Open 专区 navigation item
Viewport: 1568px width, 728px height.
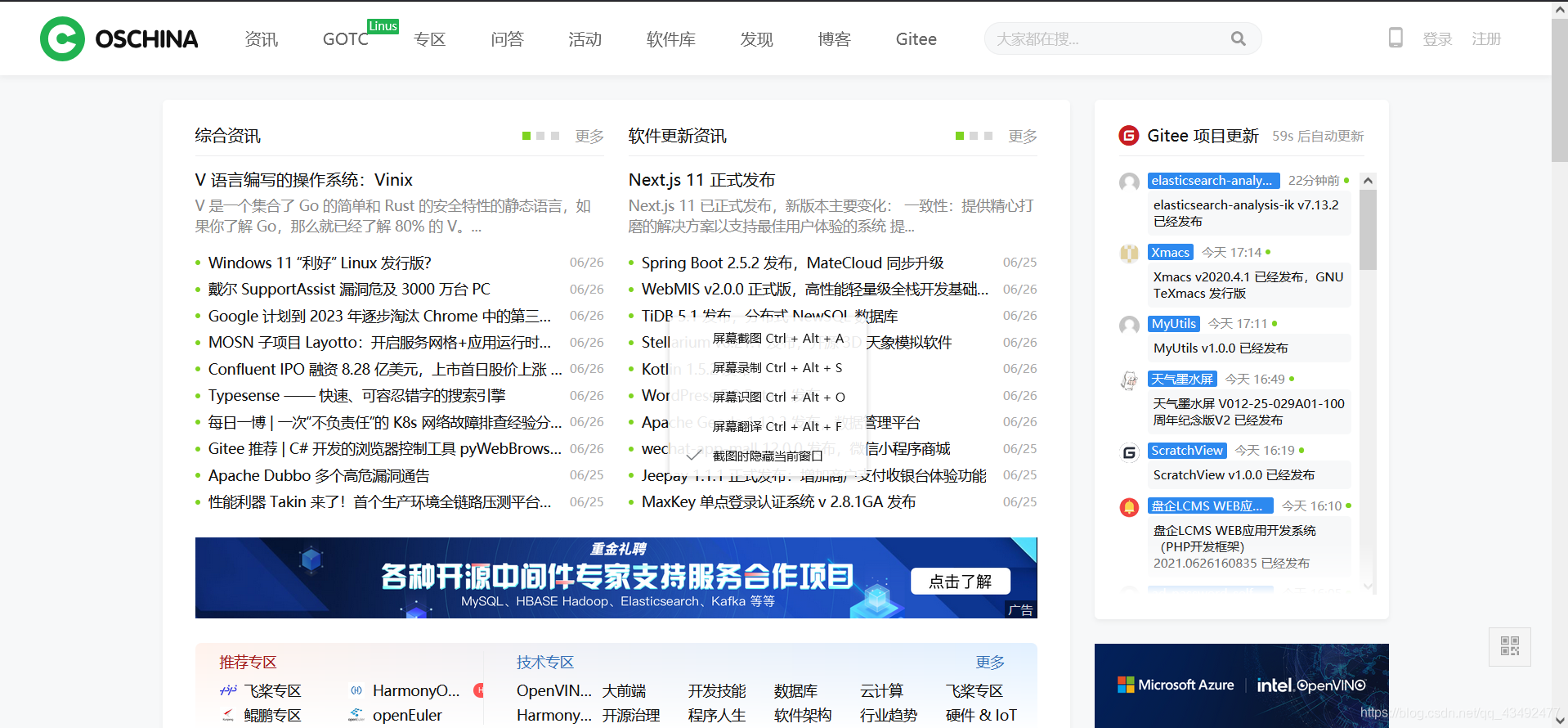pos(429,39)
